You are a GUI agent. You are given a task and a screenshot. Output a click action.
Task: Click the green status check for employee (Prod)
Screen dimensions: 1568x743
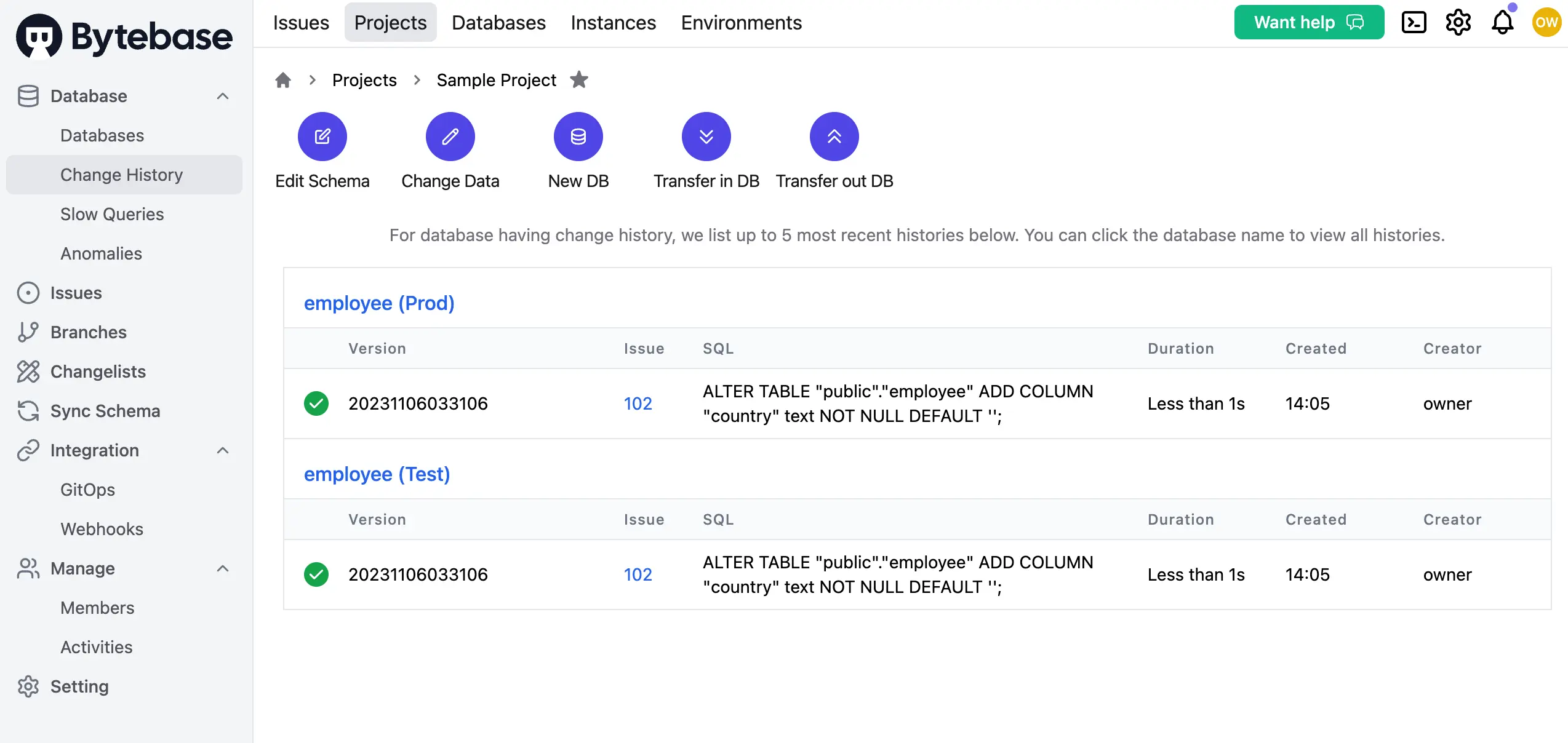pyautogui.click(x=316, y=403)
